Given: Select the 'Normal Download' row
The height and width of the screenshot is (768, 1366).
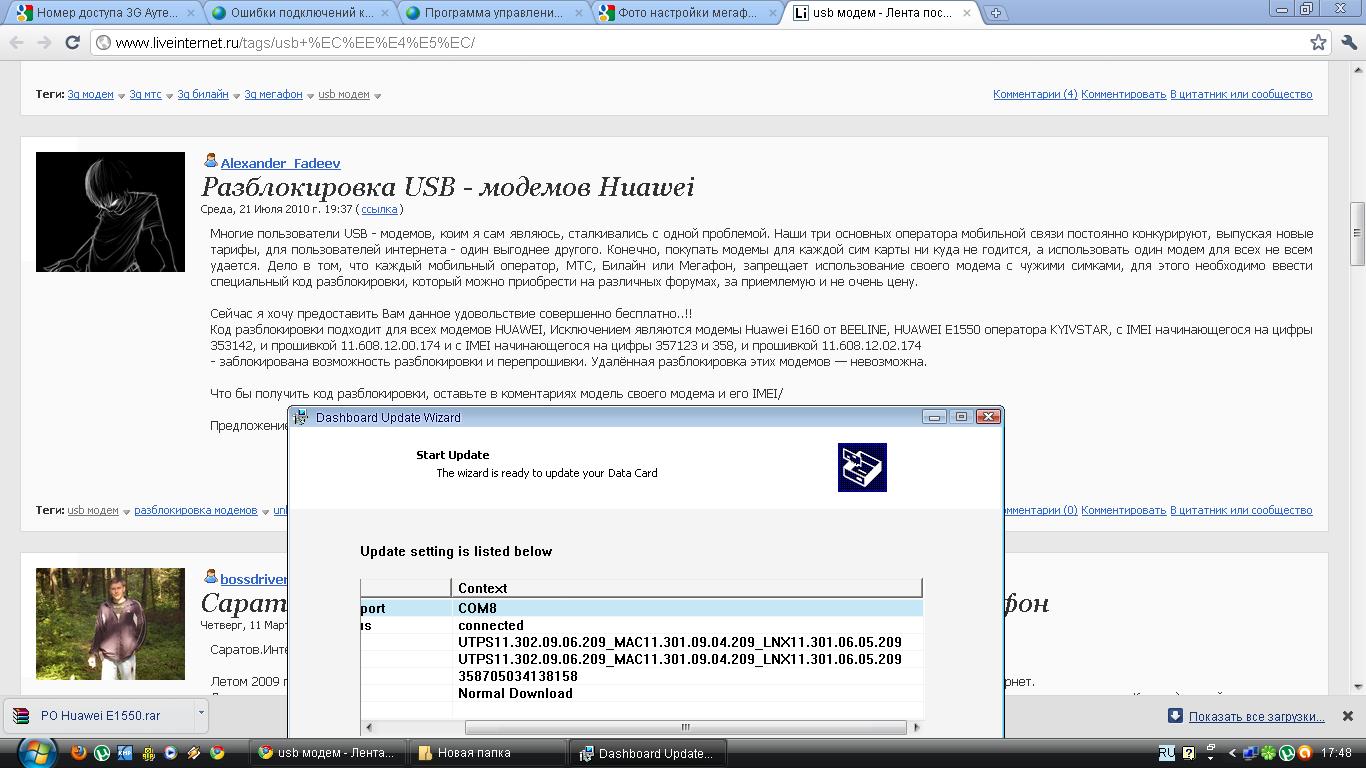Looking at the screenshot, I should click(641, 693).
